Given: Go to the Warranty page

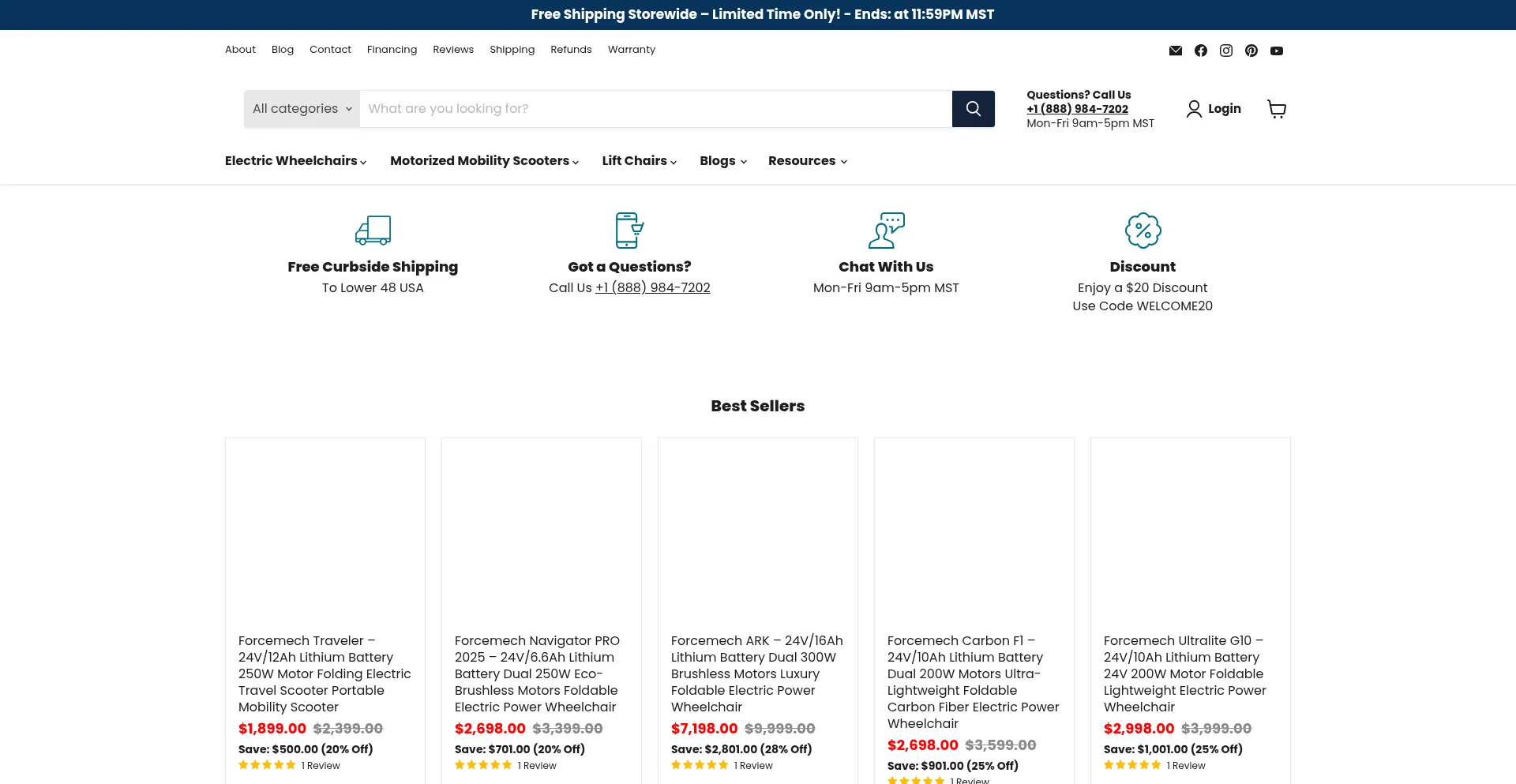Looking at the screenshot, I should point(631,50).
